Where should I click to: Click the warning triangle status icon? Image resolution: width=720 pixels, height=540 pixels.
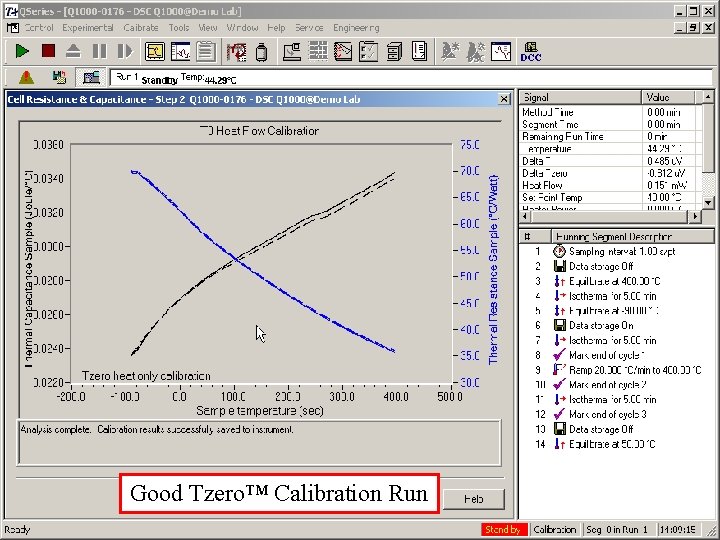tap(27, 78)
